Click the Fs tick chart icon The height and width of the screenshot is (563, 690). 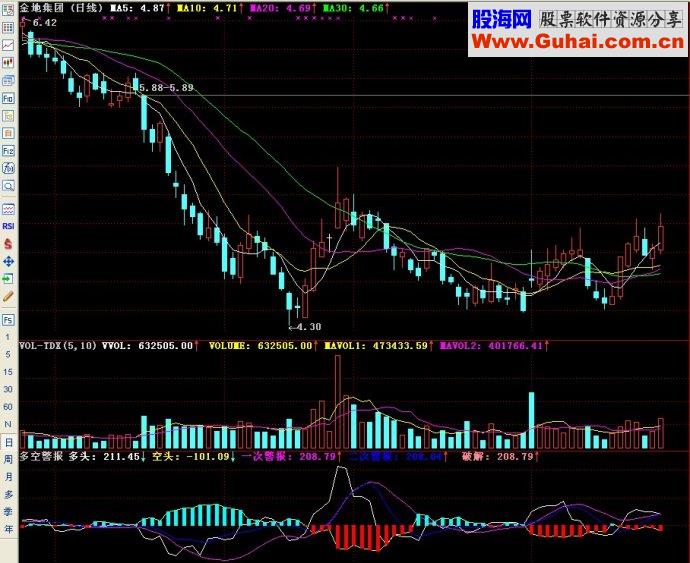click(x=8, y=320)
